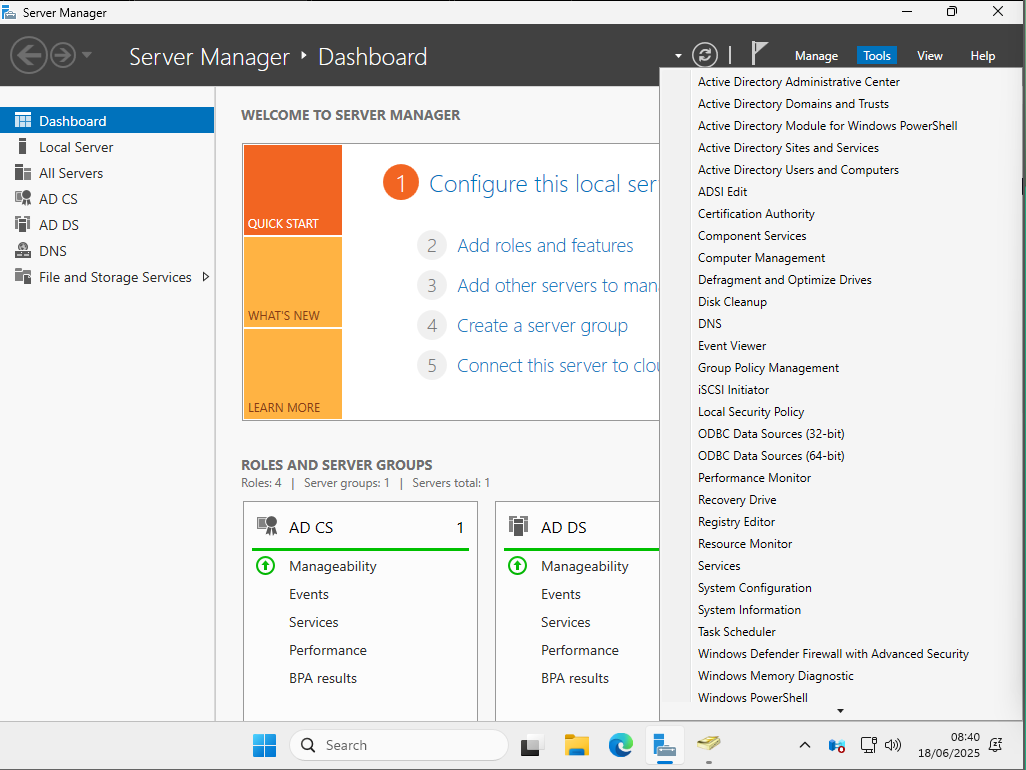The image size is (1026, 770).
Task: Close the Tools menu by clicking Tools
Action: pyautogui.click(x=877, y=56)
